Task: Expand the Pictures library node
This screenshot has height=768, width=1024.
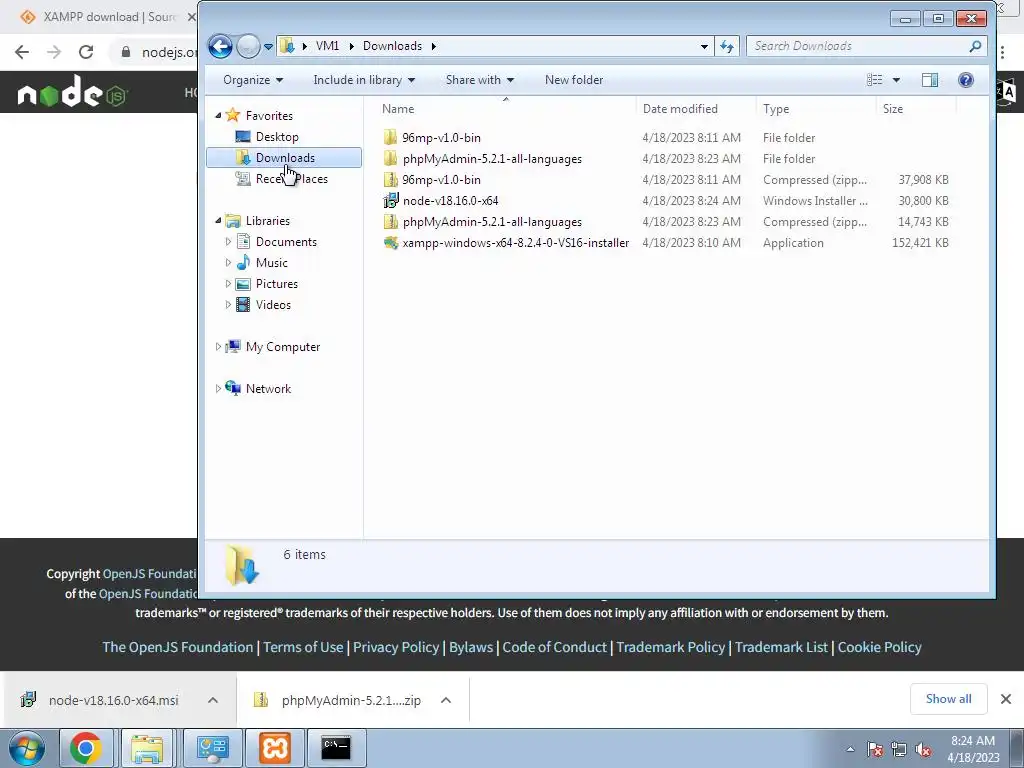Action: pyautogui.click(x=228, y=283)
